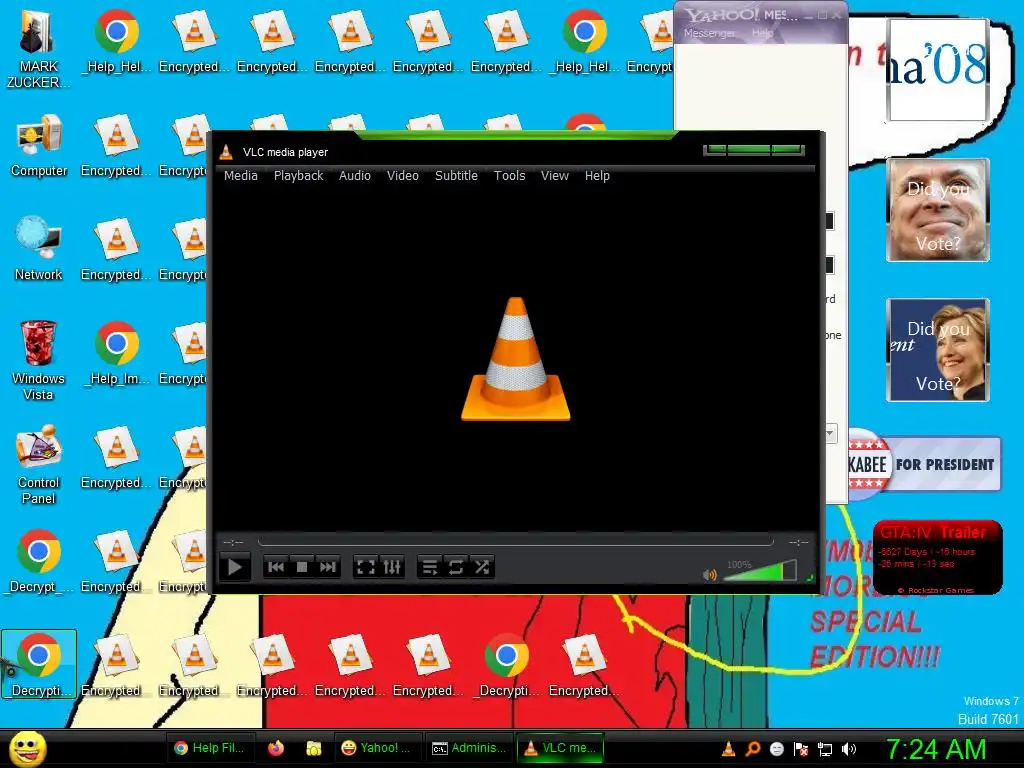Open the smiley face Start button
The image size is (1024, 768).
(x=28, y=749)
